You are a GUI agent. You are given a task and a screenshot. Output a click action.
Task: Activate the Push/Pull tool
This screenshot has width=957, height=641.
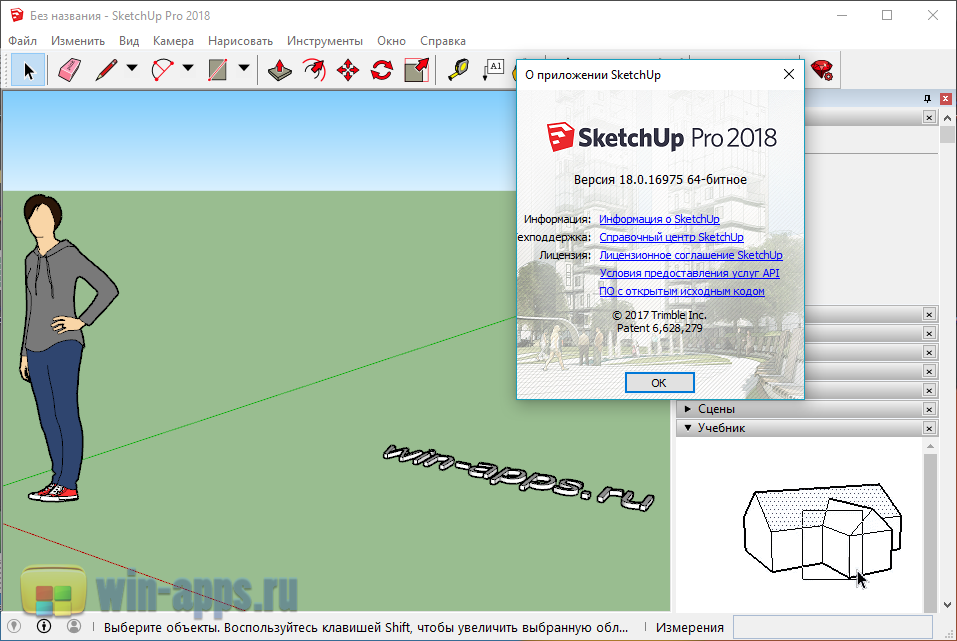(280, 70)
